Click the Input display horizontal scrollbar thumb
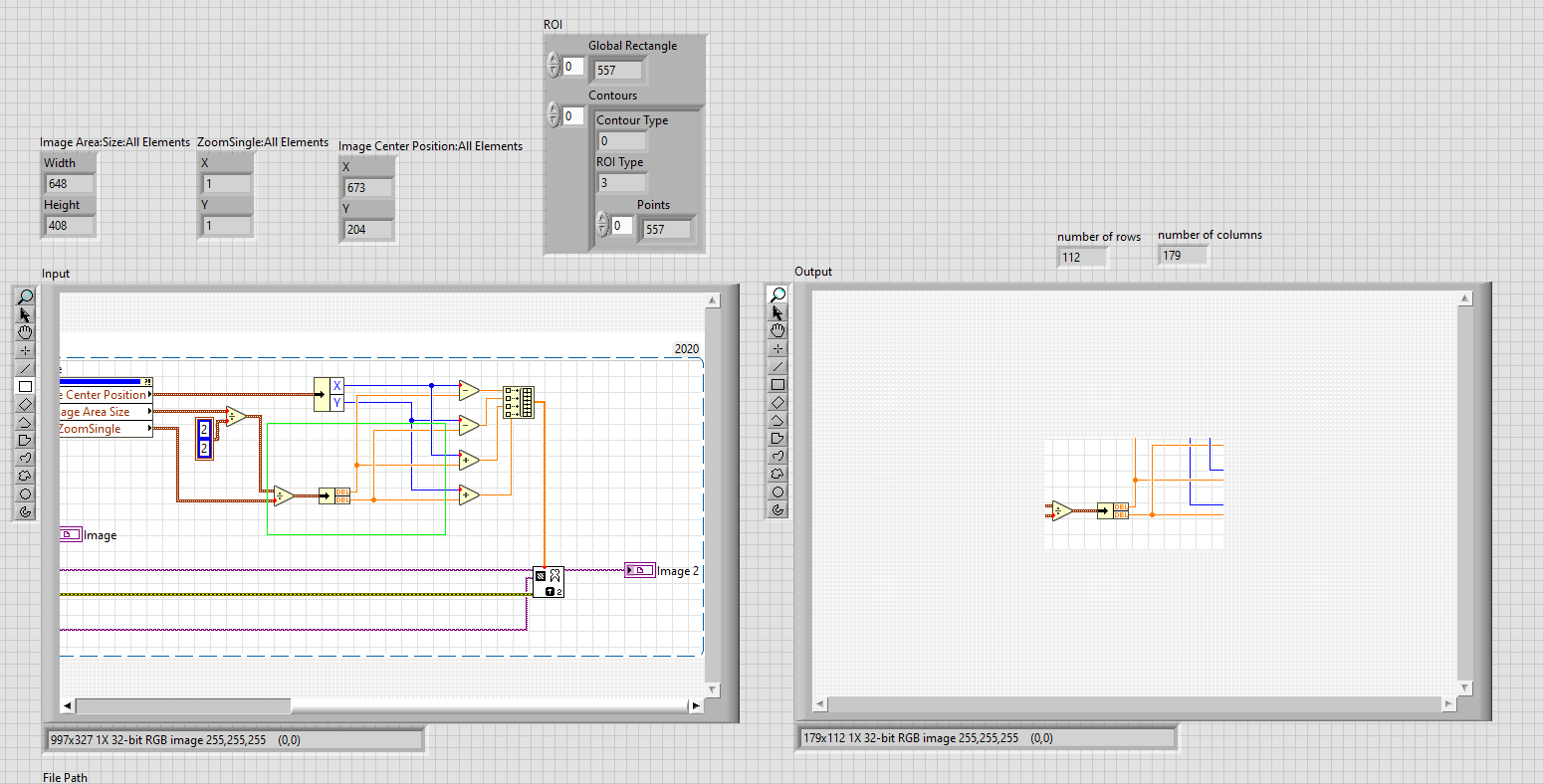Screen dimensions: 1543x784 pos(184,705)
